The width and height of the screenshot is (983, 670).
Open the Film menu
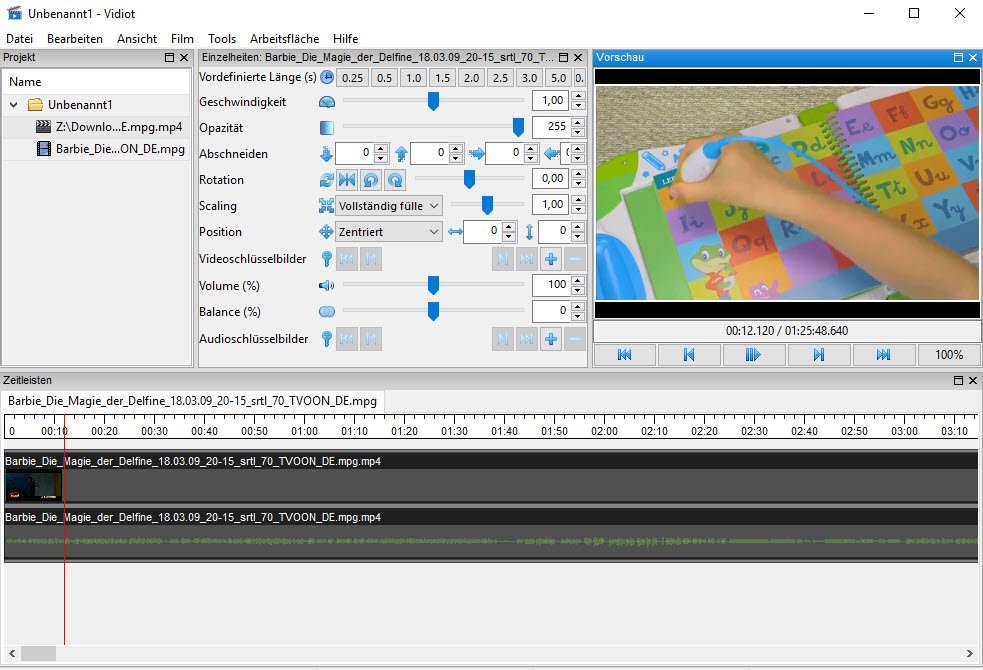coord(182,38)
